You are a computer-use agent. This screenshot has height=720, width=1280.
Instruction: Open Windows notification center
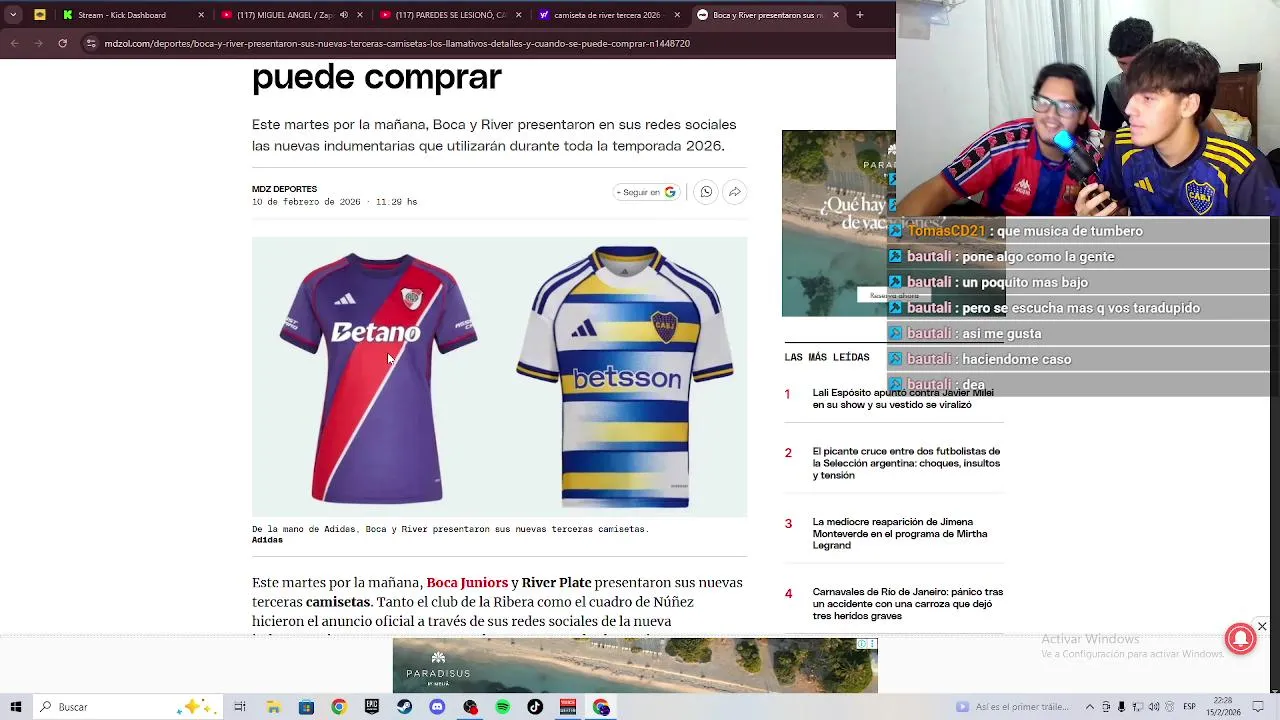pyautogui.click(x=1258, y=707)
